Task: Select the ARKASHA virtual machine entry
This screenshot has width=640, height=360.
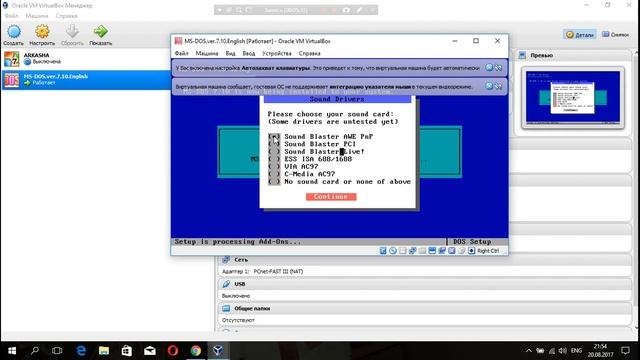Action: coord(86,58)
